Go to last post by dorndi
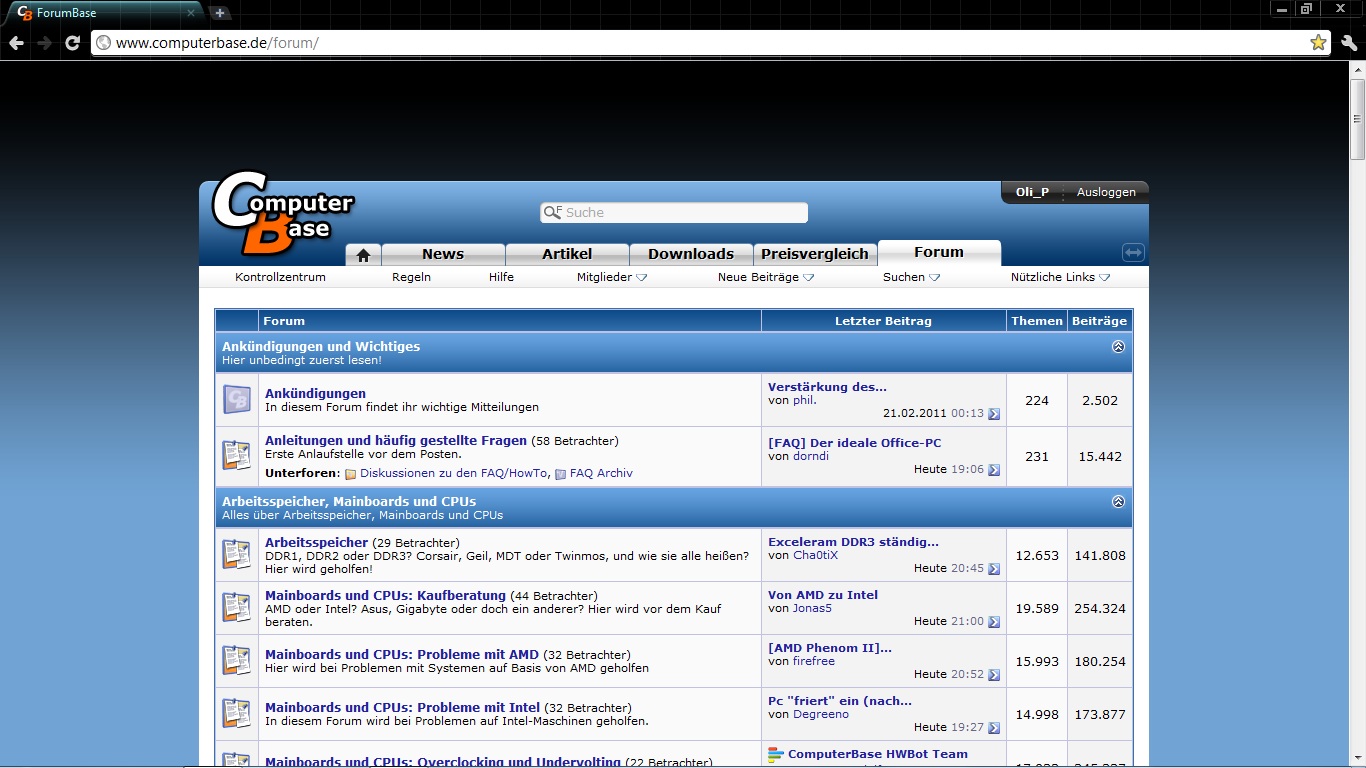 (994, 470)
